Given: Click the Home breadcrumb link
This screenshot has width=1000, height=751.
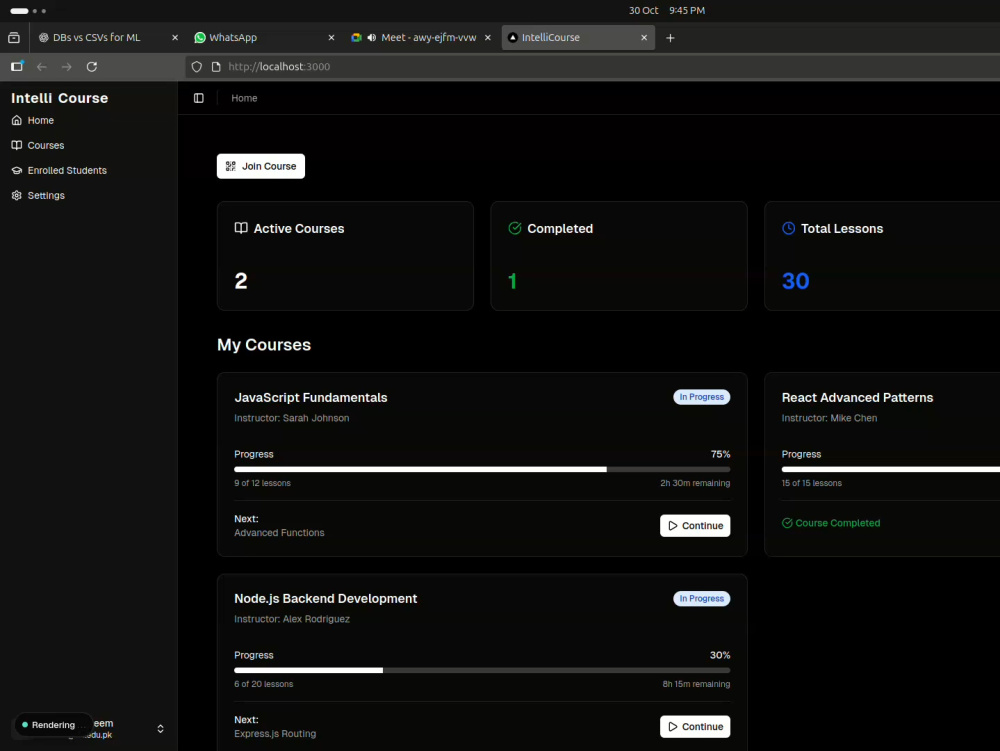Looking at the screenshot, I should [244, 98].
